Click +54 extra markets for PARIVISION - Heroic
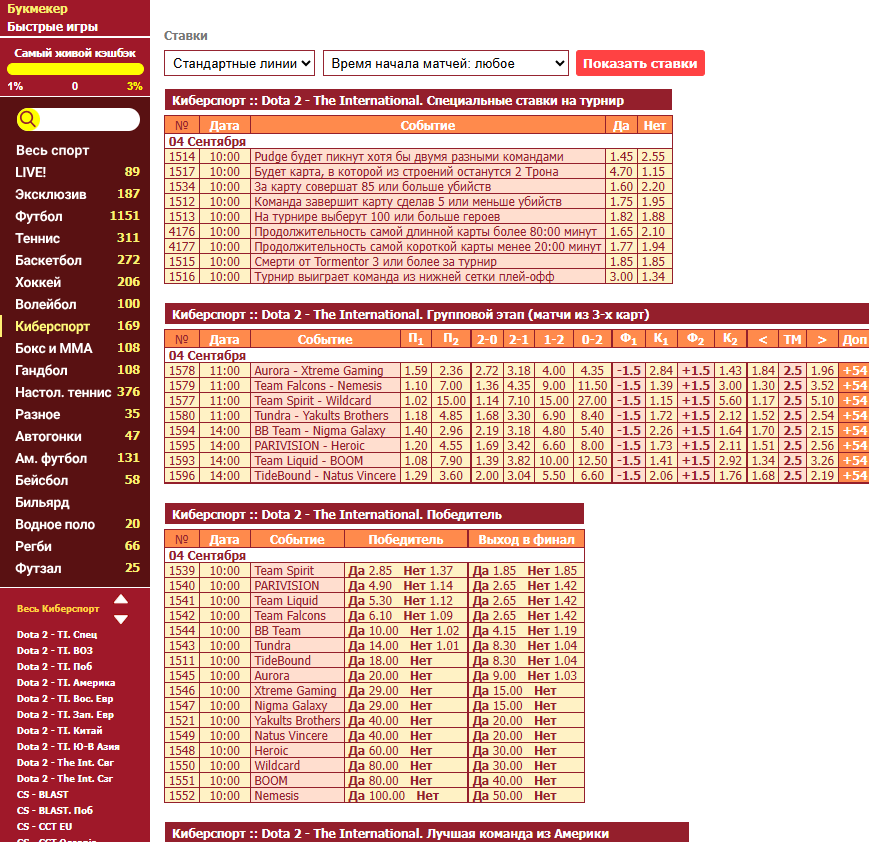869x842 pixels. coord(854,446)
